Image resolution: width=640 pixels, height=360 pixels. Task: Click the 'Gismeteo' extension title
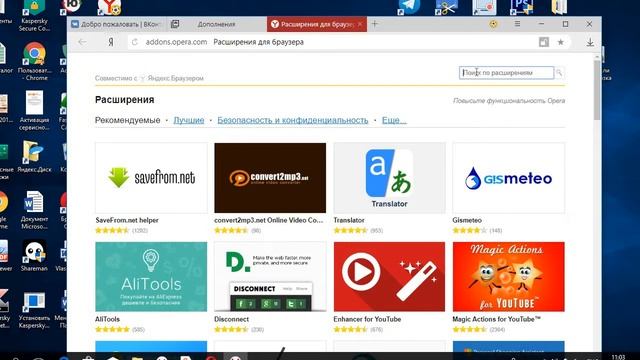point(467,220)
